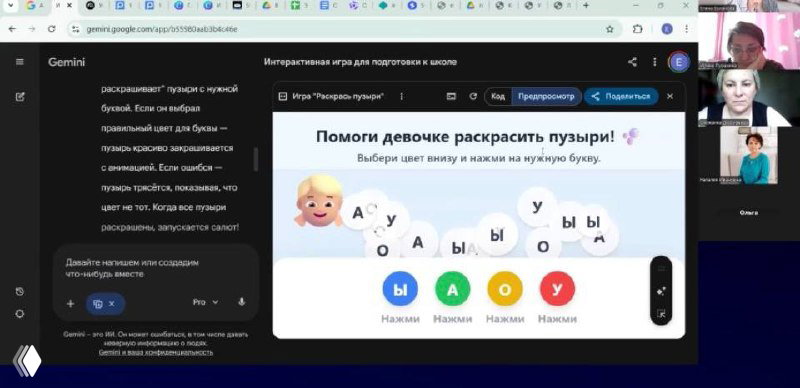Click the chat panel scrollbar thumb

click(256, 159)
